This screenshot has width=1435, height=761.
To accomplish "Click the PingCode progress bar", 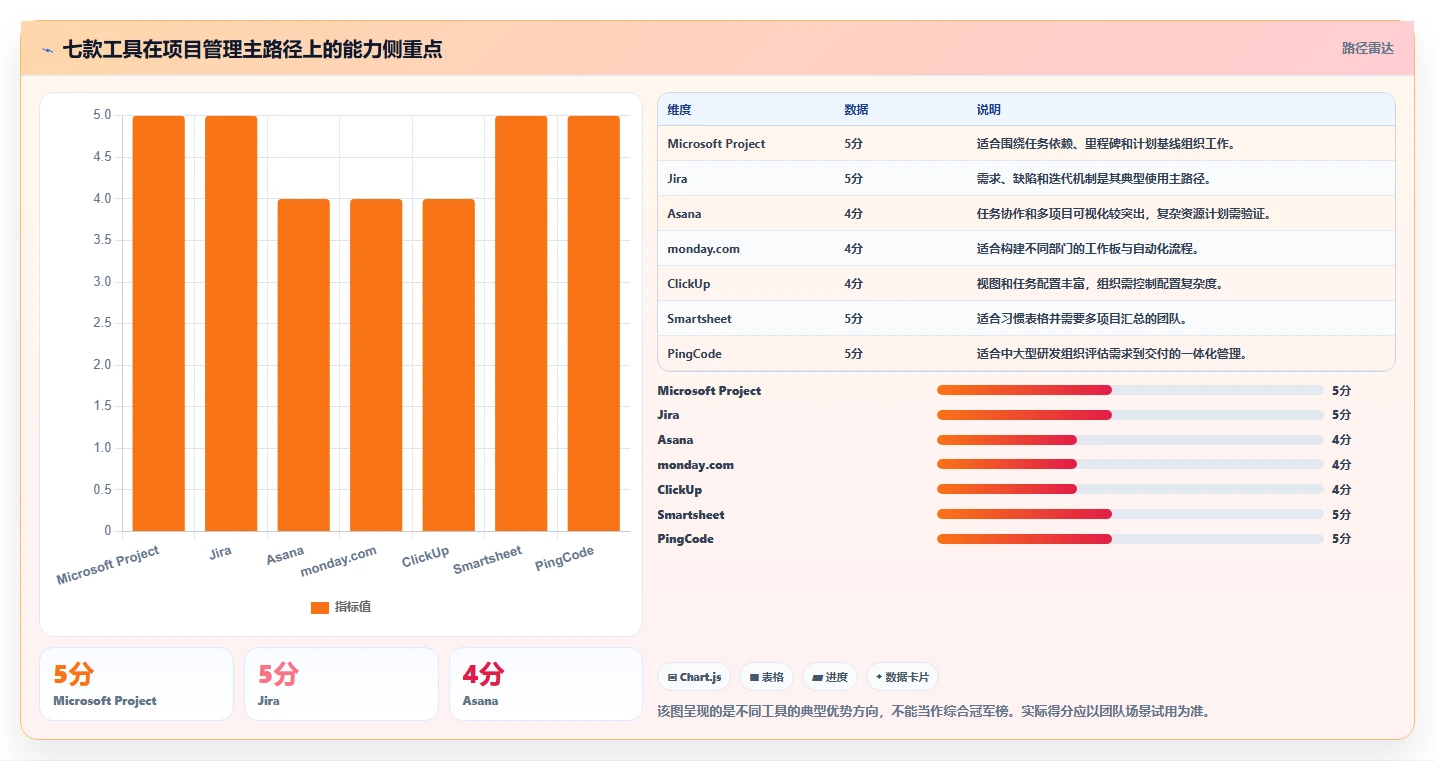I will tap(1130, 539).
